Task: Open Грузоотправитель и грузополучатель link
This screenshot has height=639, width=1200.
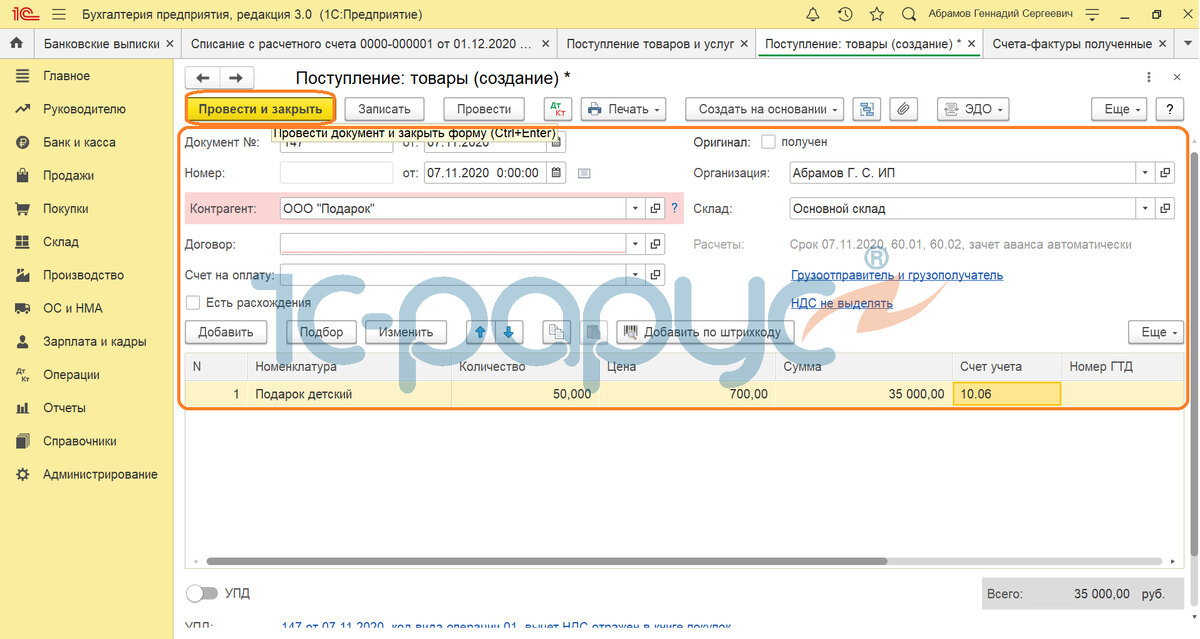Action: 897,275
